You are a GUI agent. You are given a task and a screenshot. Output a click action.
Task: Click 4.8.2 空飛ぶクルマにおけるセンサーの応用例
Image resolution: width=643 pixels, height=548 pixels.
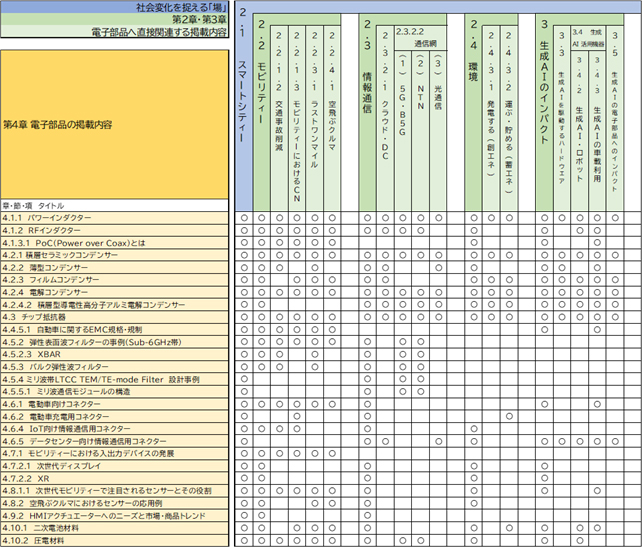114,503
